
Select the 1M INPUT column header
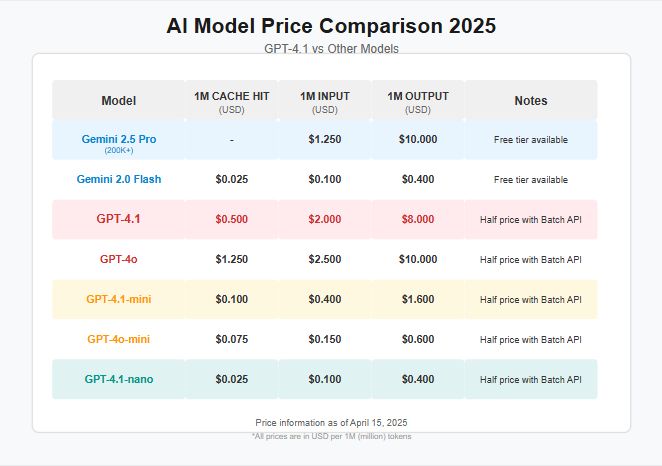(324, 97)
